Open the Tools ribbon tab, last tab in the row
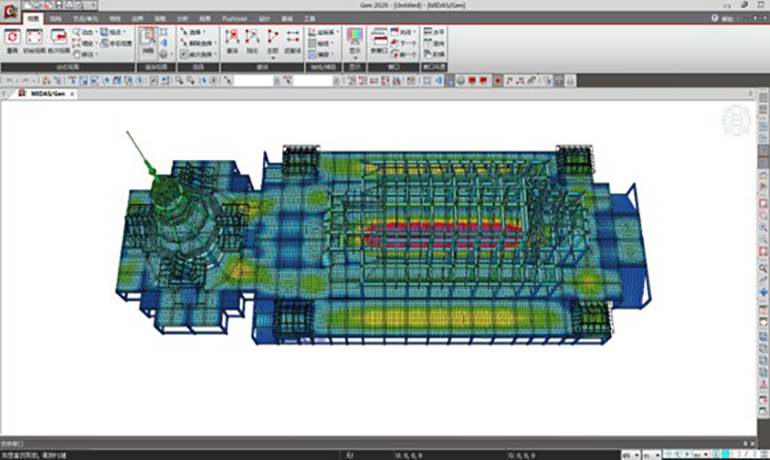This screenshot has height=460, width=770. [x=309, y=18]
